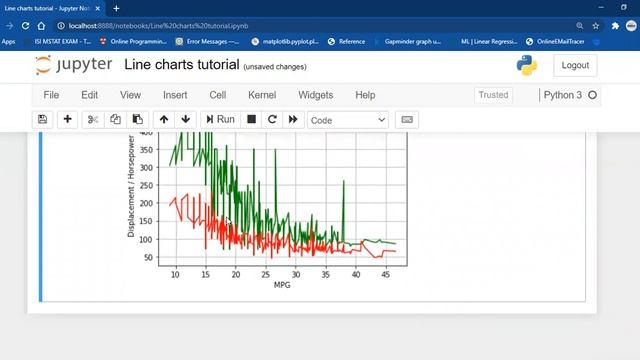Open the View menu

[x=130, y=95]
